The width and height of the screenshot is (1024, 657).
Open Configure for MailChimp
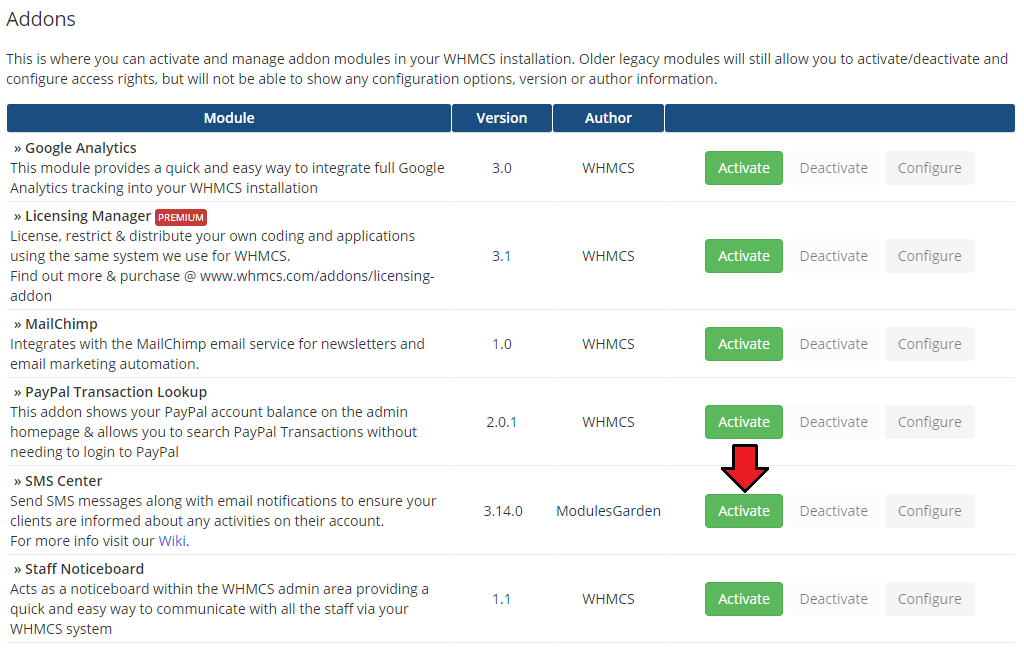coord(929,344)
